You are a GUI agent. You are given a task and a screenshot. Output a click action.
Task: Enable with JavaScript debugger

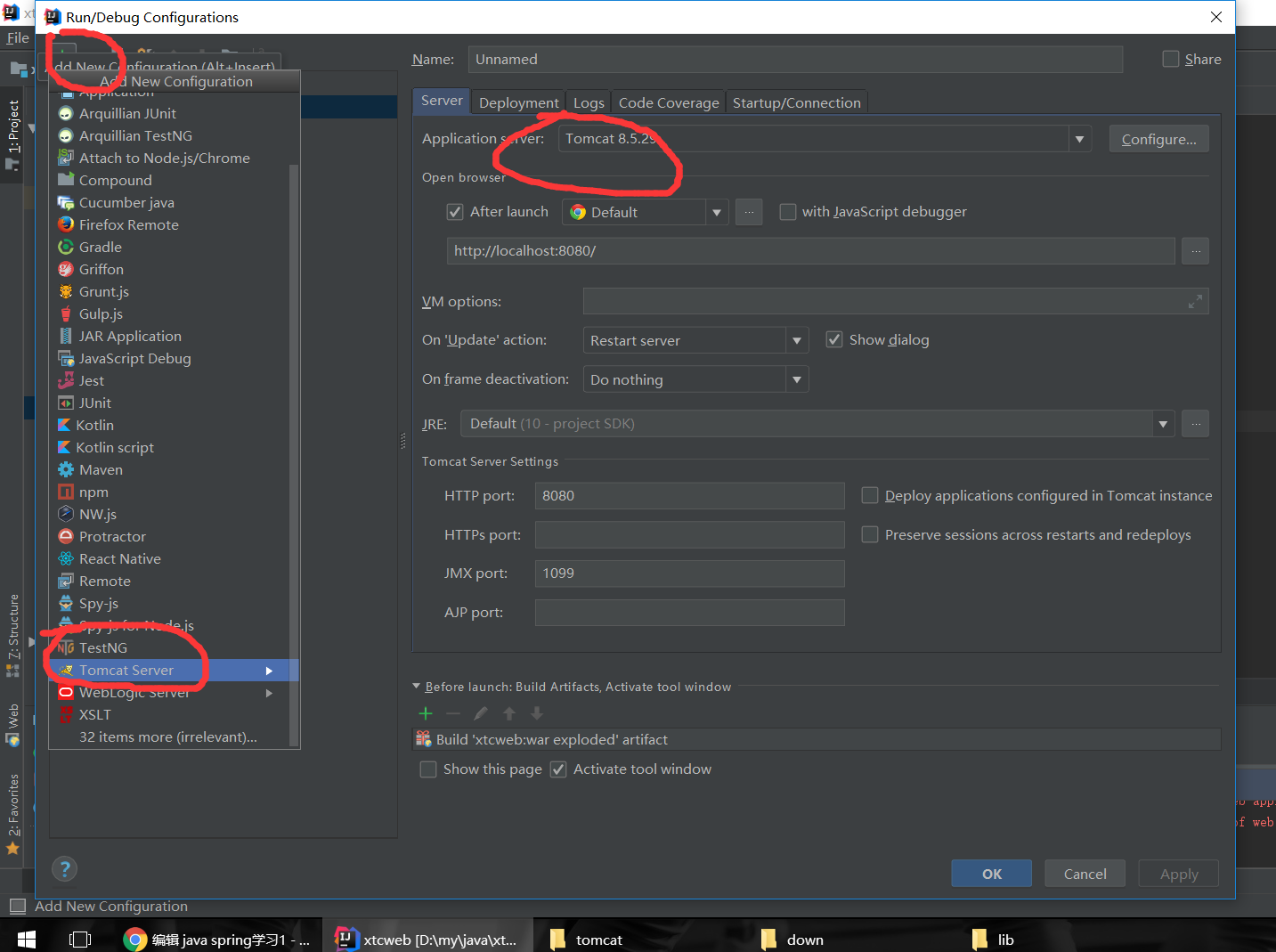coord(787,212)
